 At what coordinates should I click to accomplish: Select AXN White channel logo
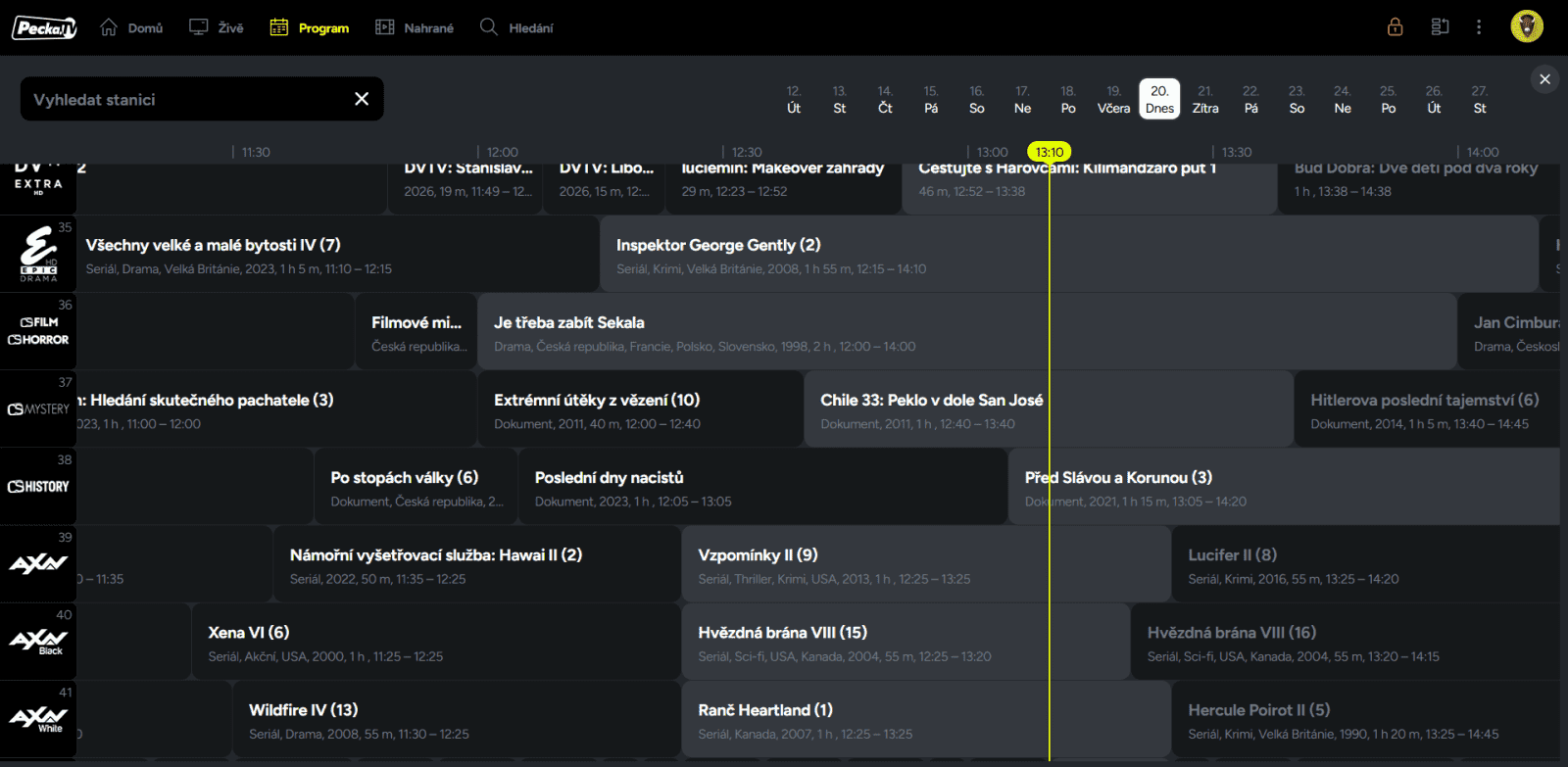pyautogui.click(x=38, y=718)
